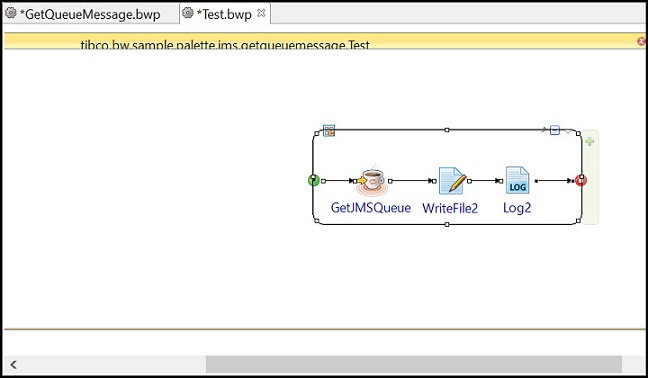Collapse the group with minus button
Image resolution: width=648 pixels, height=378 pixels.
coord(555,131)
